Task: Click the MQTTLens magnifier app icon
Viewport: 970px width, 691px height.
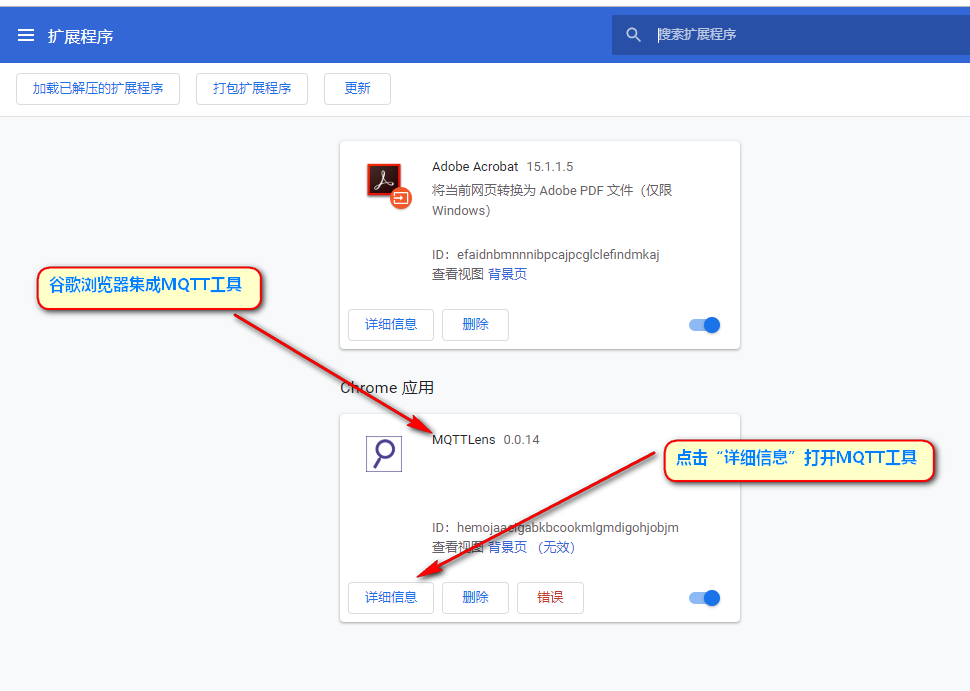Action: point(384,454)
